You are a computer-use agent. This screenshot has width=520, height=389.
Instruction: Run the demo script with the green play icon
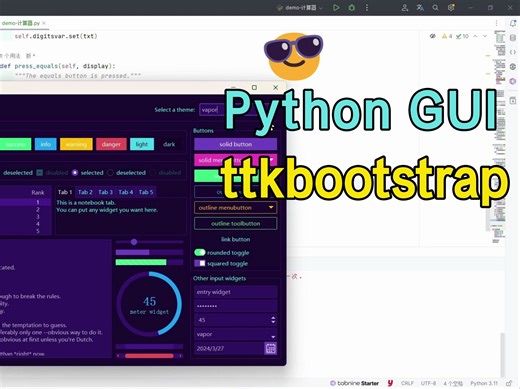pyautogui.click(x=336, y=7)
